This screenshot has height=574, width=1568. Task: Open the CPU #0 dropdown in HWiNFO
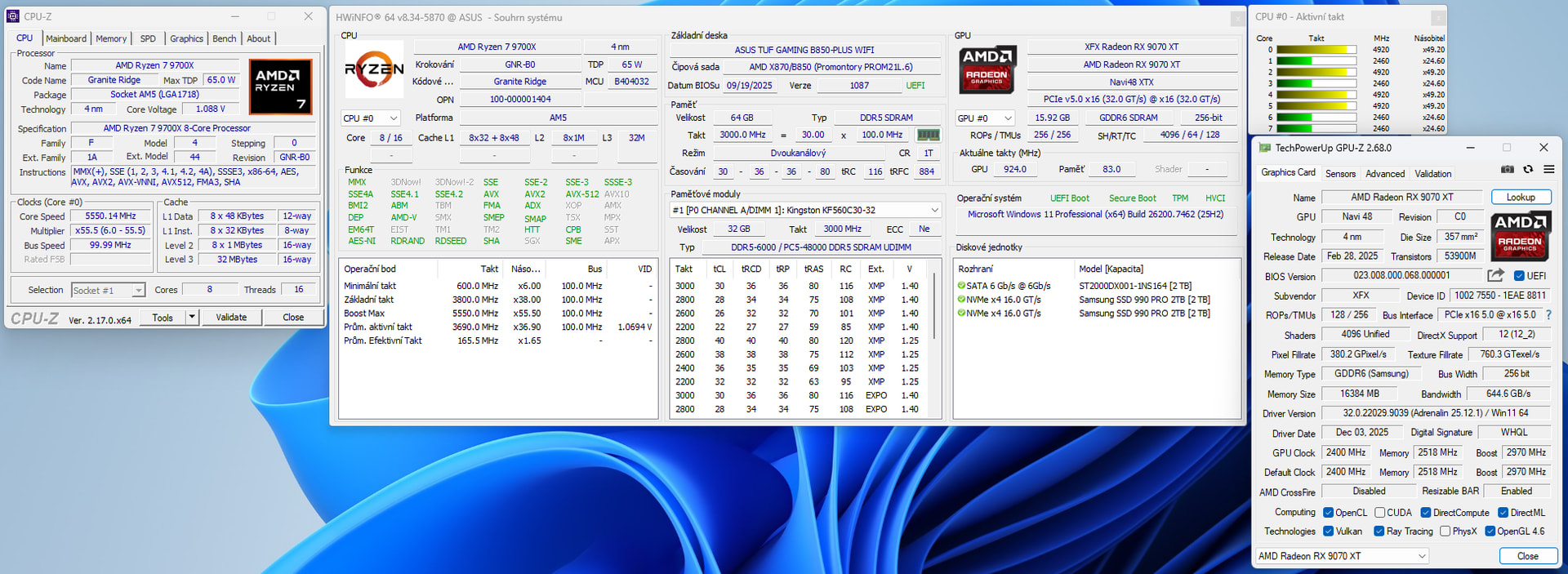pyautogui.click(x=370, y=118)
